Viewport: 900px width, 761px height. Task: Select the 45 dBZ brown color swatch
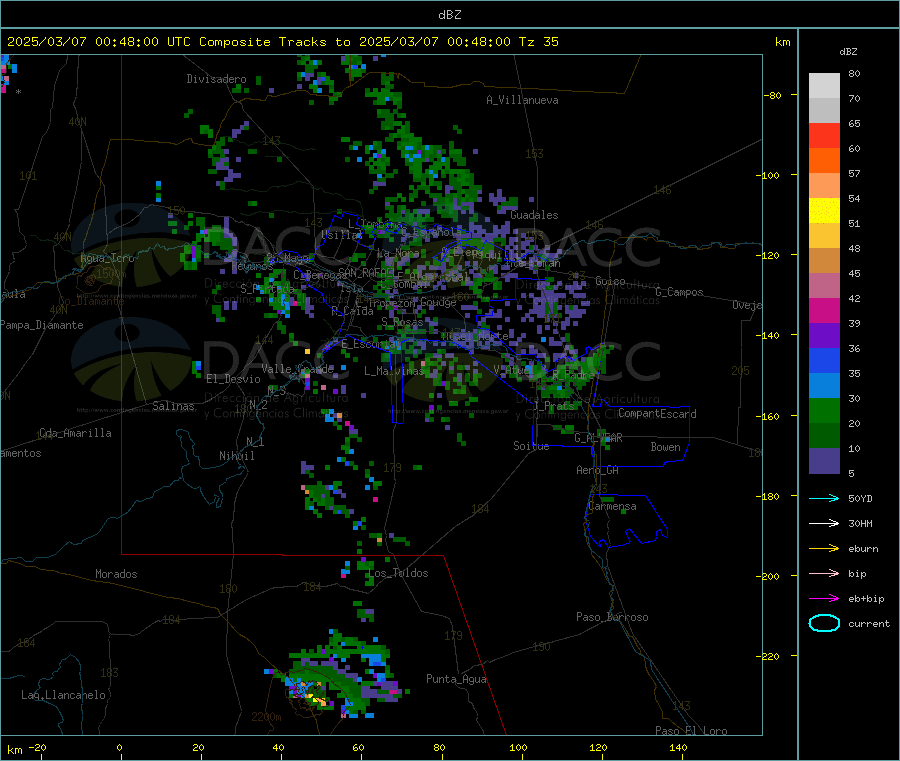[824, 261]
